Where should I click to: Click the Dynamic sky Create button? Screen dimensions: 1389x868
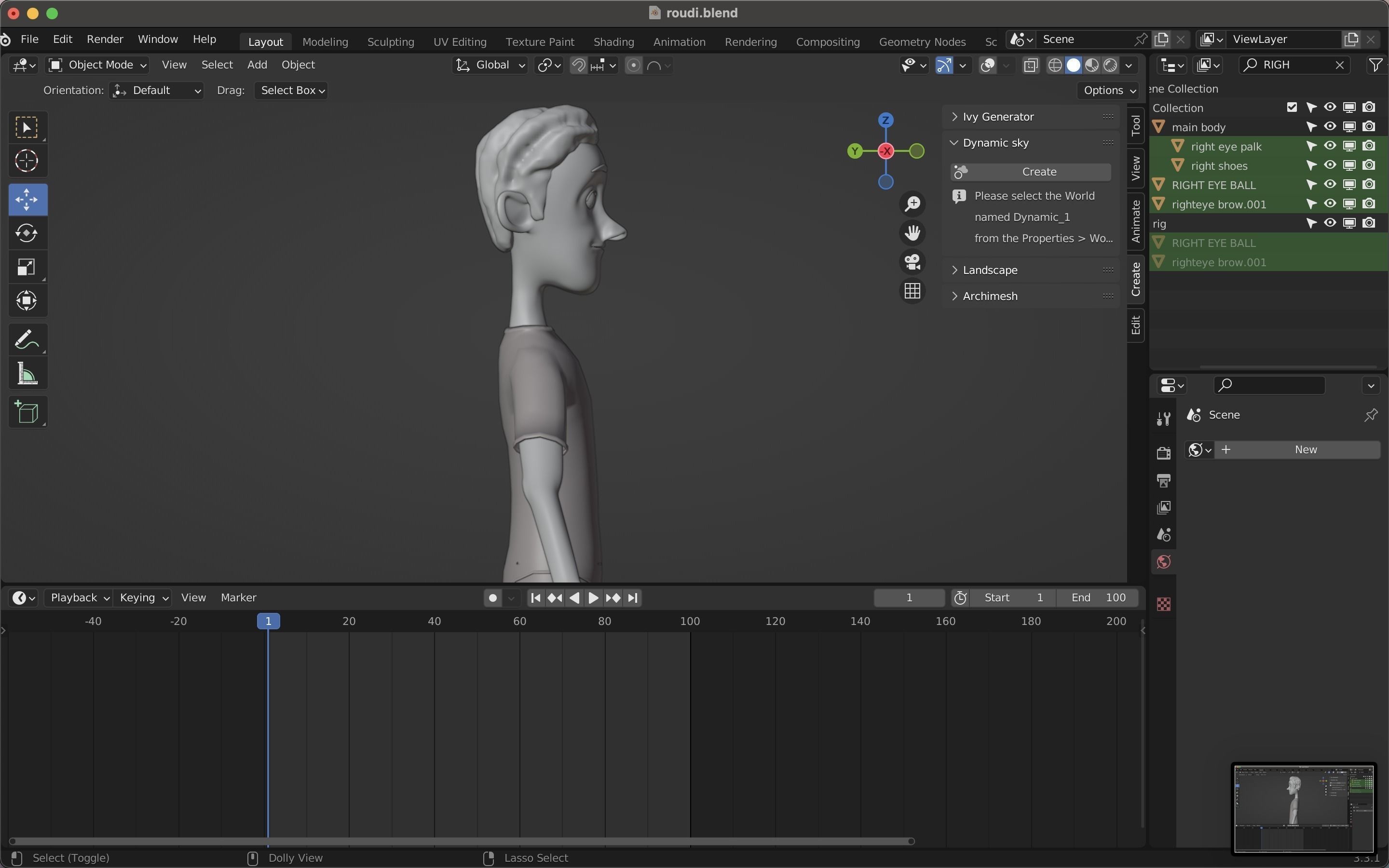coord(1031,172)
